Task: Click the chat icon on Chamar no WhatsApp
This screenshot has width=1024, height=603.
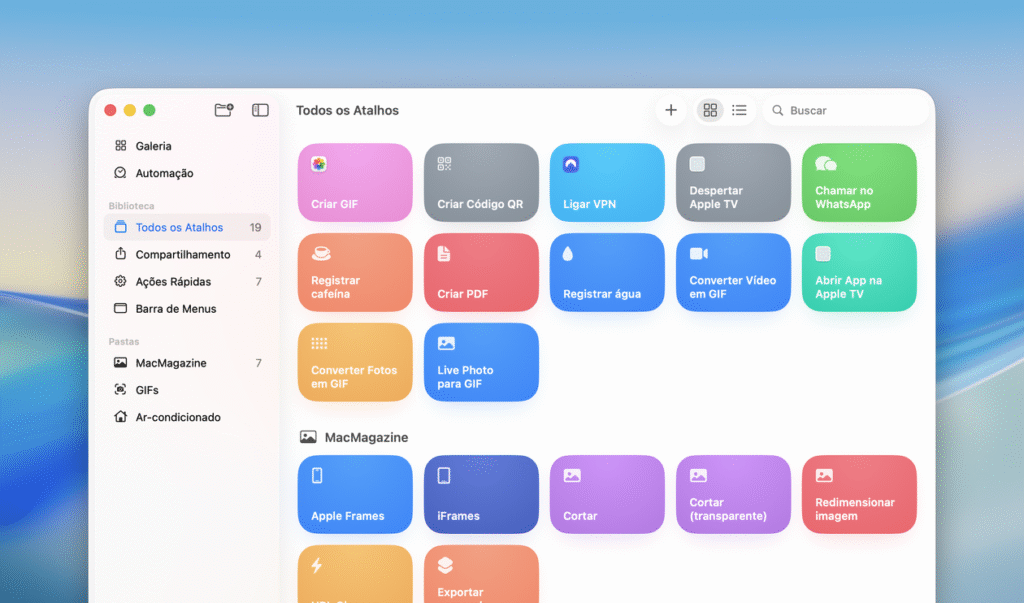Action: 825,164
